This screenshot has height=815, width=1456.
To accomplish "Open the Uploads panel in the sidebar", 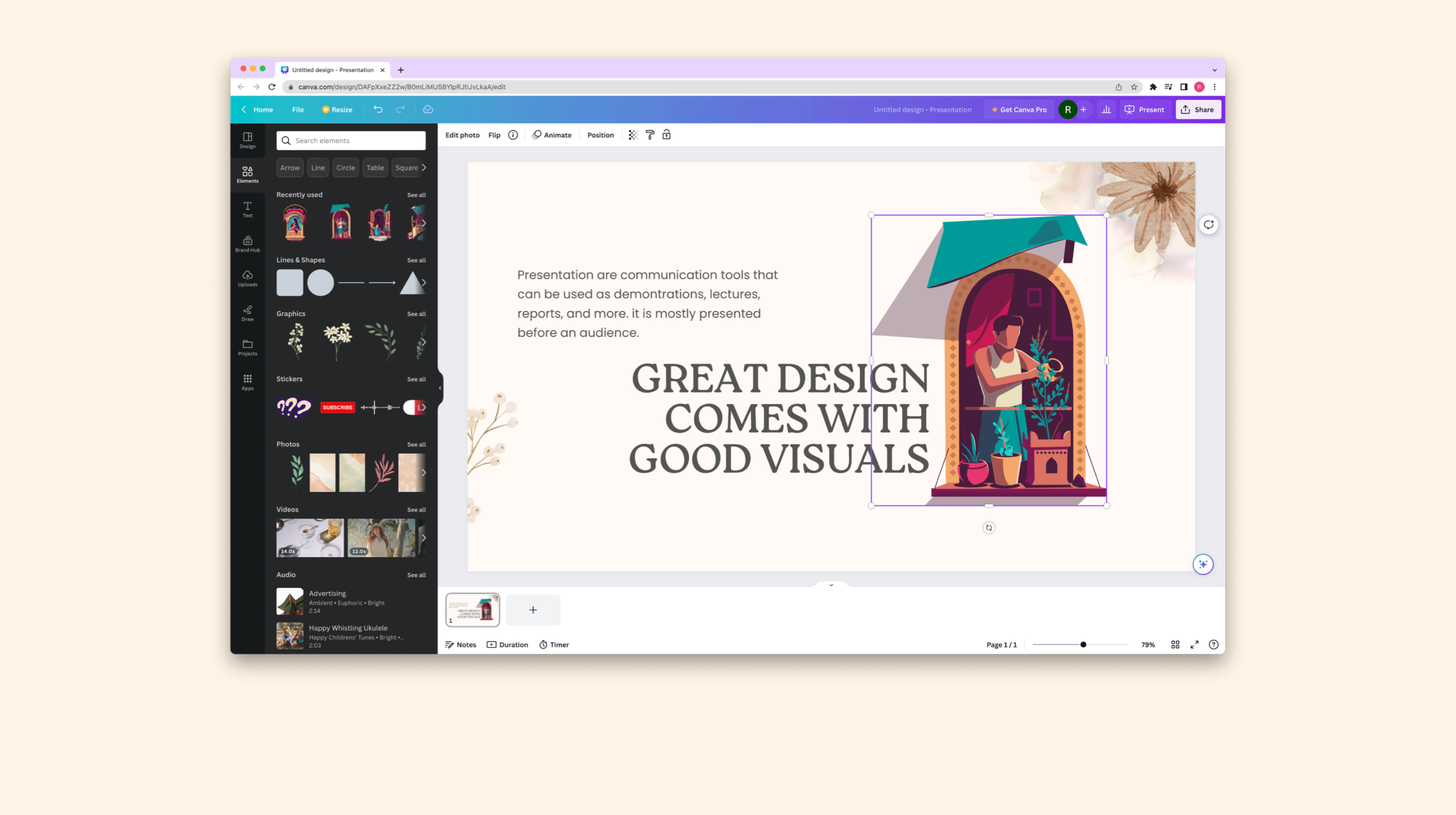I will 248,278.
